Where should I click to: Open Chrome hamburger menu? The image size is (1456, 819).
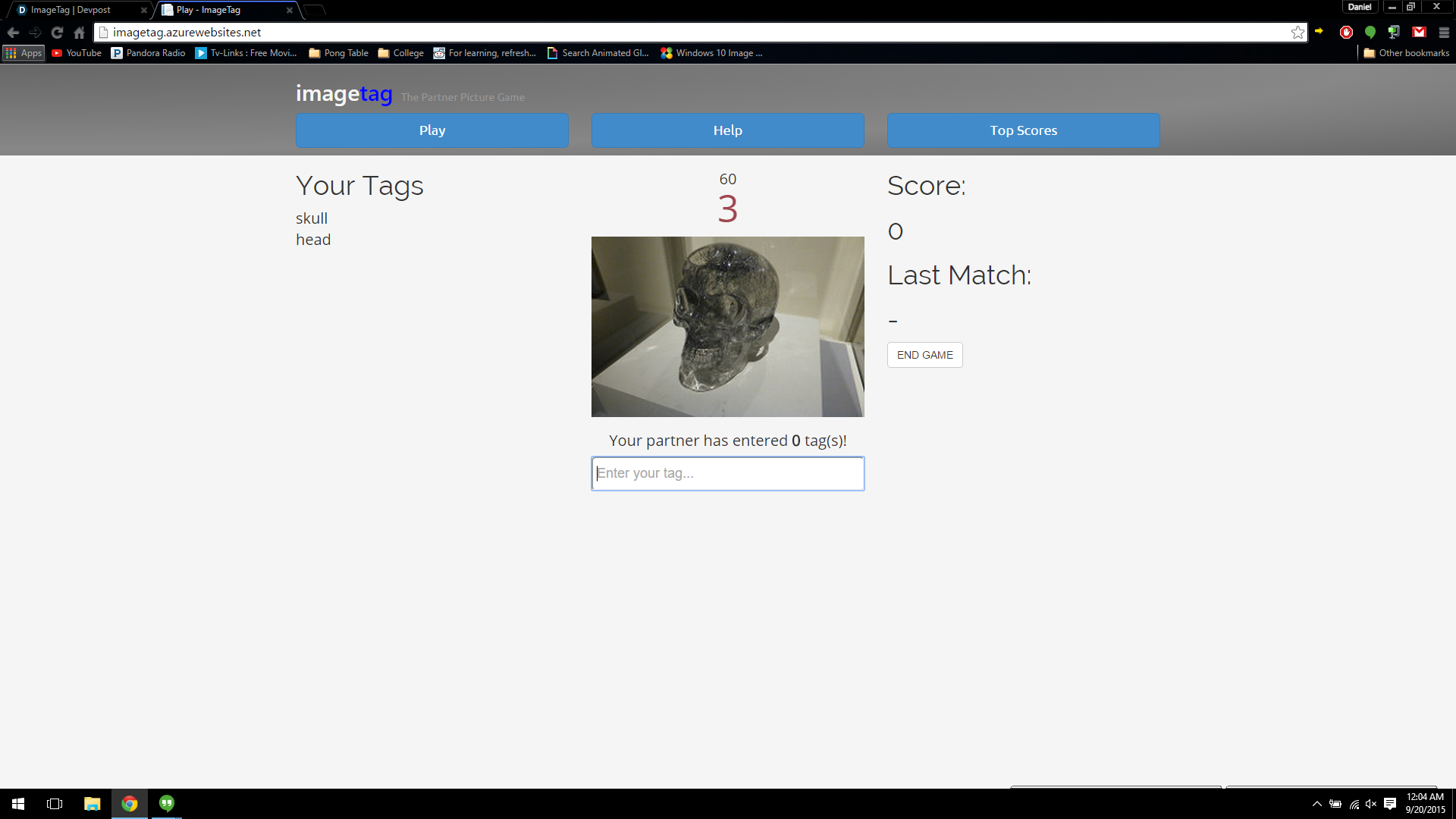(1444, 33)
